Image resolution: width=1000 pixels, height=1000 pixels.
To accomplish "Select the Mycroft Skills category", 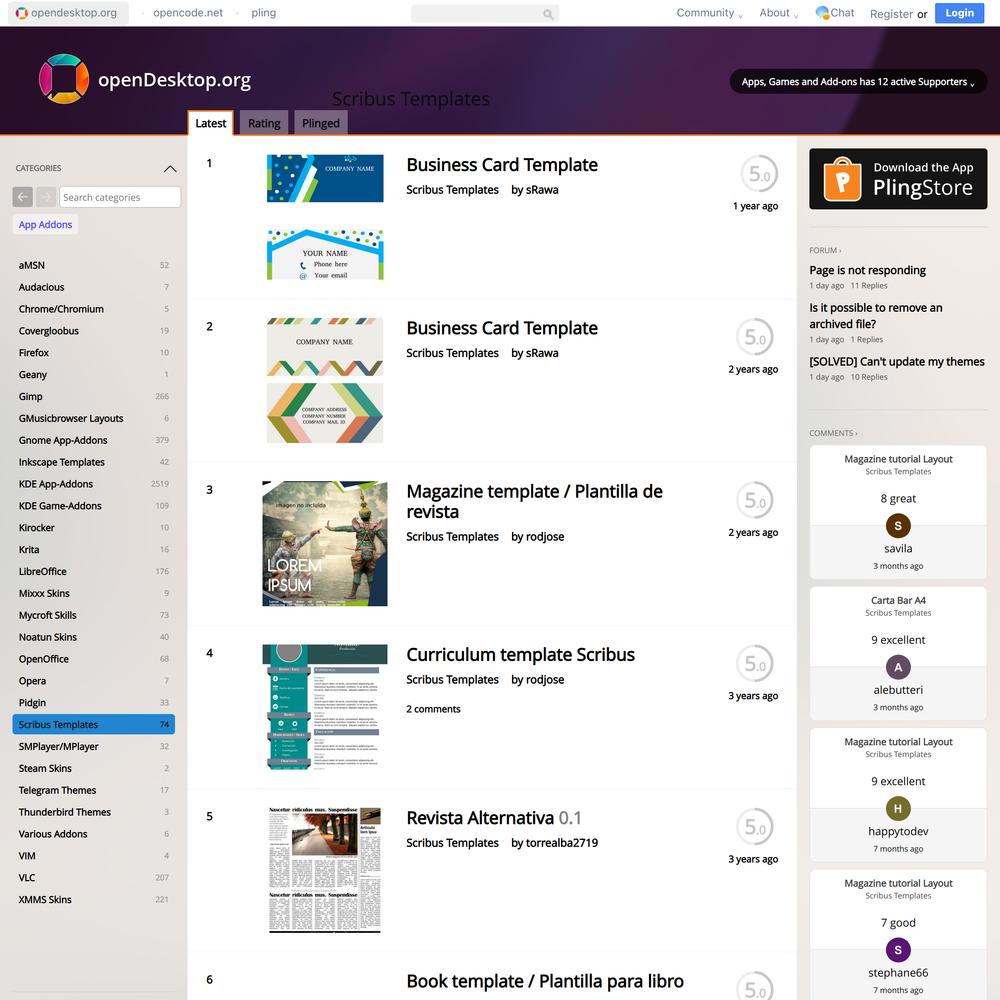I will point(93,615).
